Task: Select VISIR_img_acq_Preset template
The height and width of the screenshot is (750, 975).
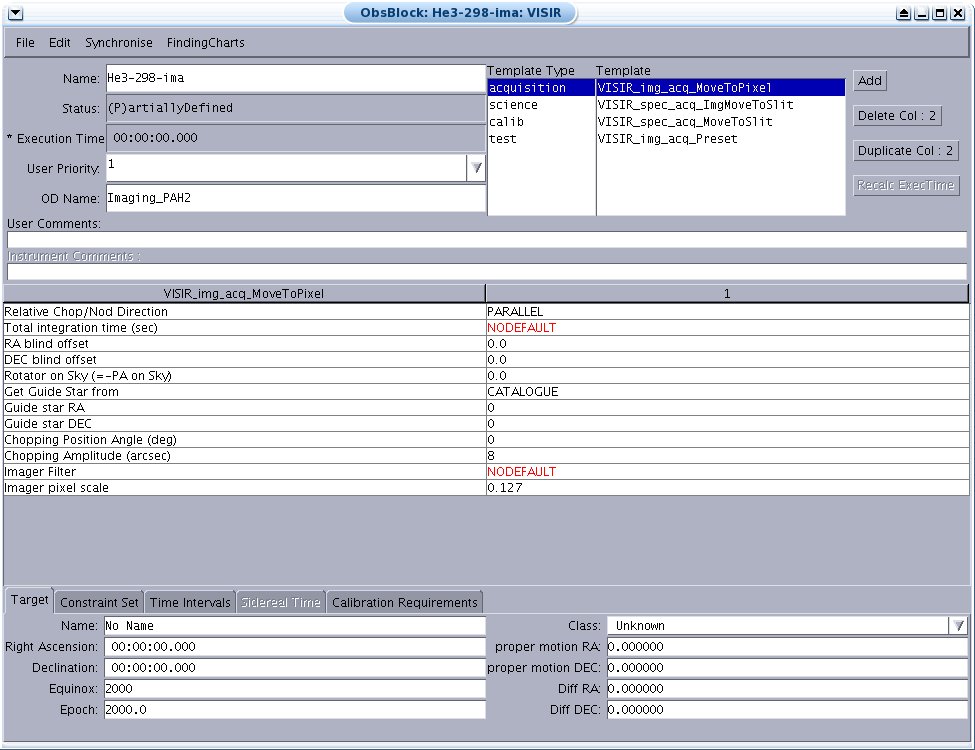Action: pyautogui.click(x=721, y=139)
